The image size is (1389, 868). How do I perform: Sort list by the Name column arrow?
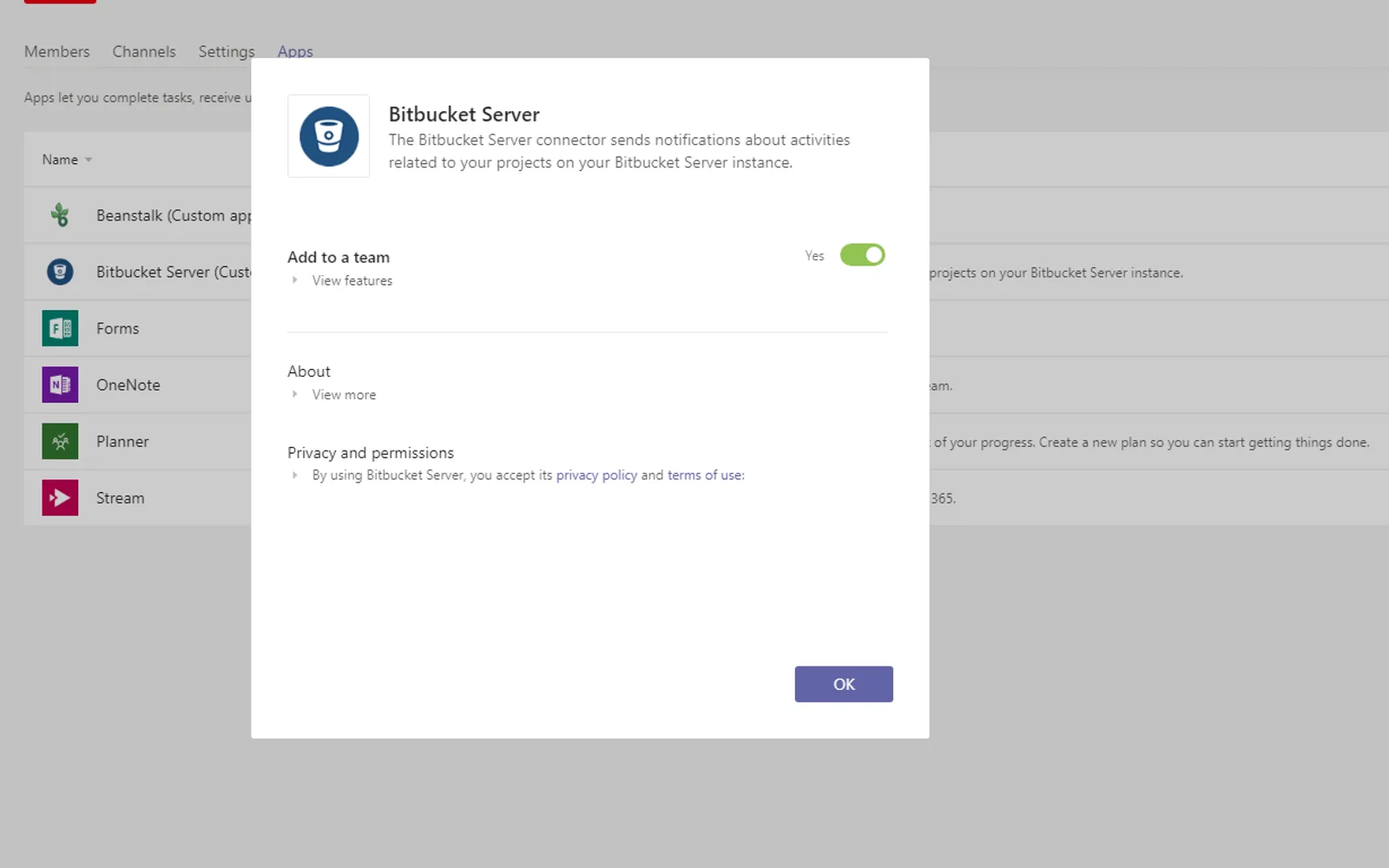(x=89, y=160)
